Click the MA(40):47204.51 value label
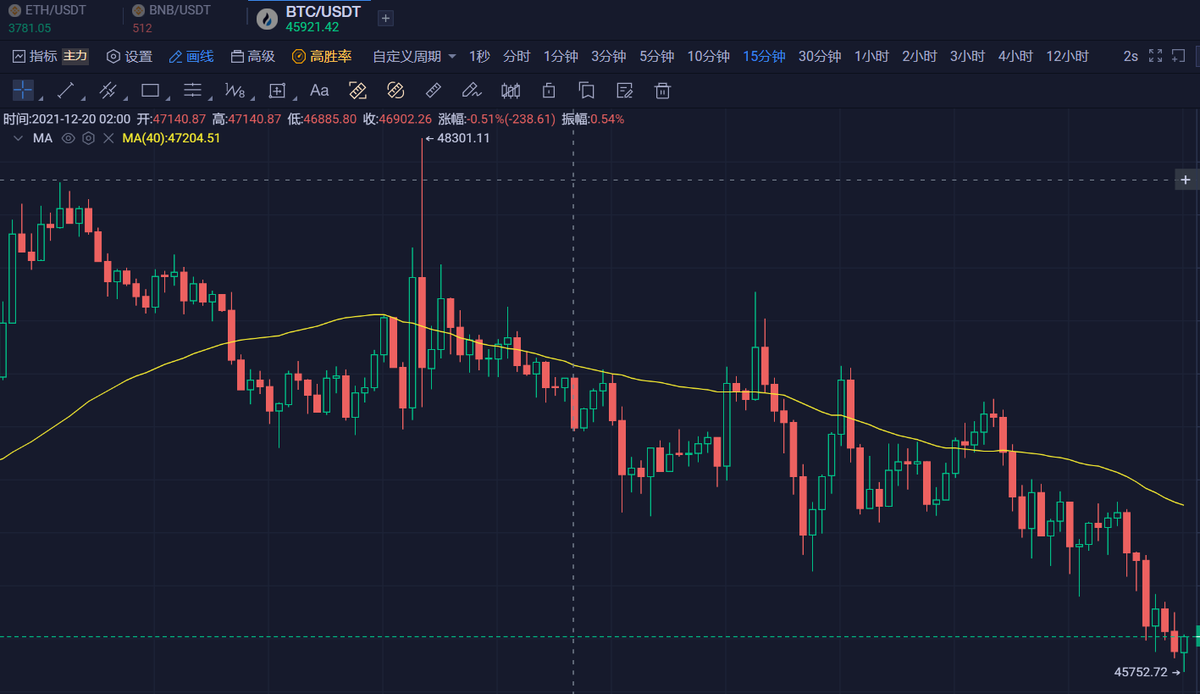This screenshot has width=1200, height=694. (x=171, y=138)
